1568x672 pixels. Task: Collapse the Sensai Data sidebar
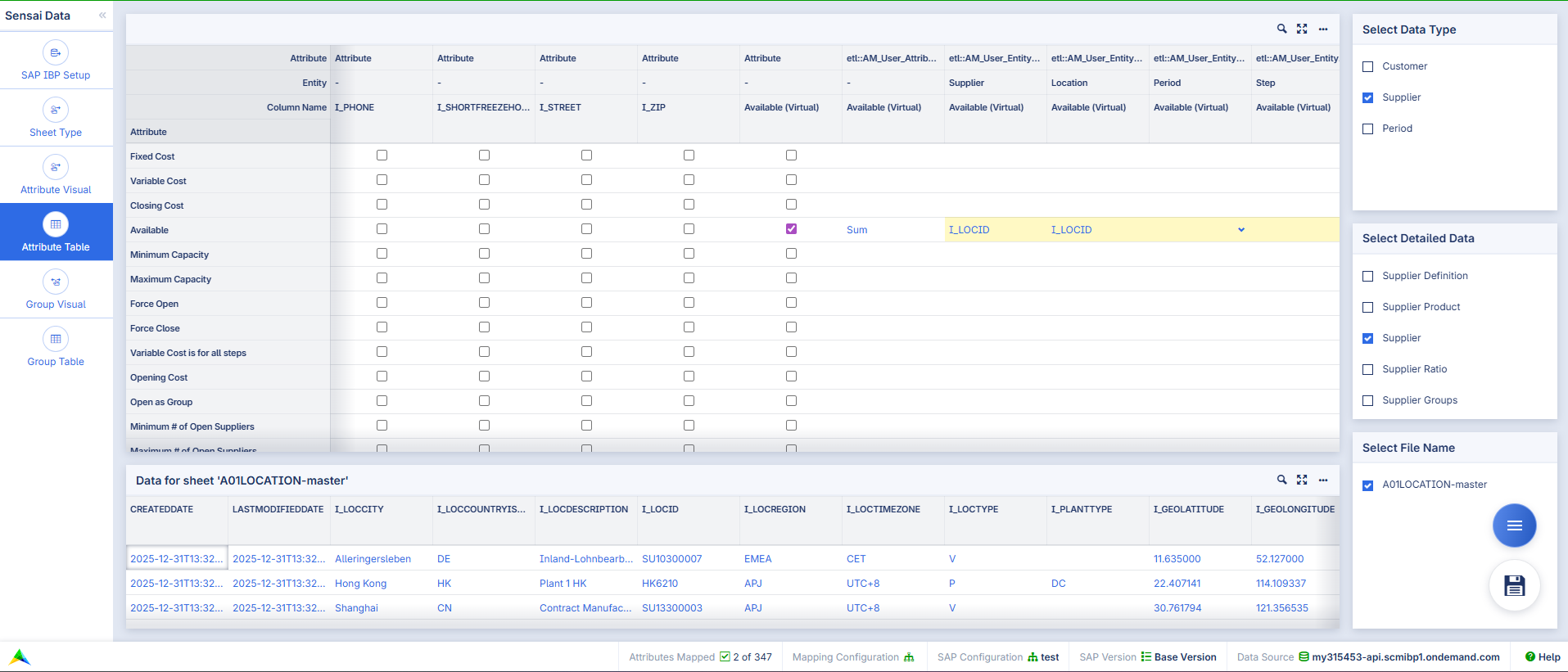(102, 16)
